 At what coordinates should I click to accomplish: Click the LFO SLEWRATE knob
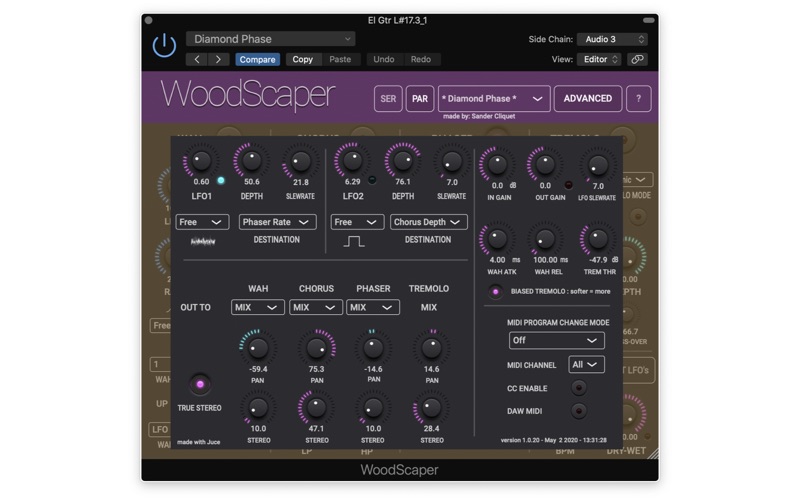597,165
